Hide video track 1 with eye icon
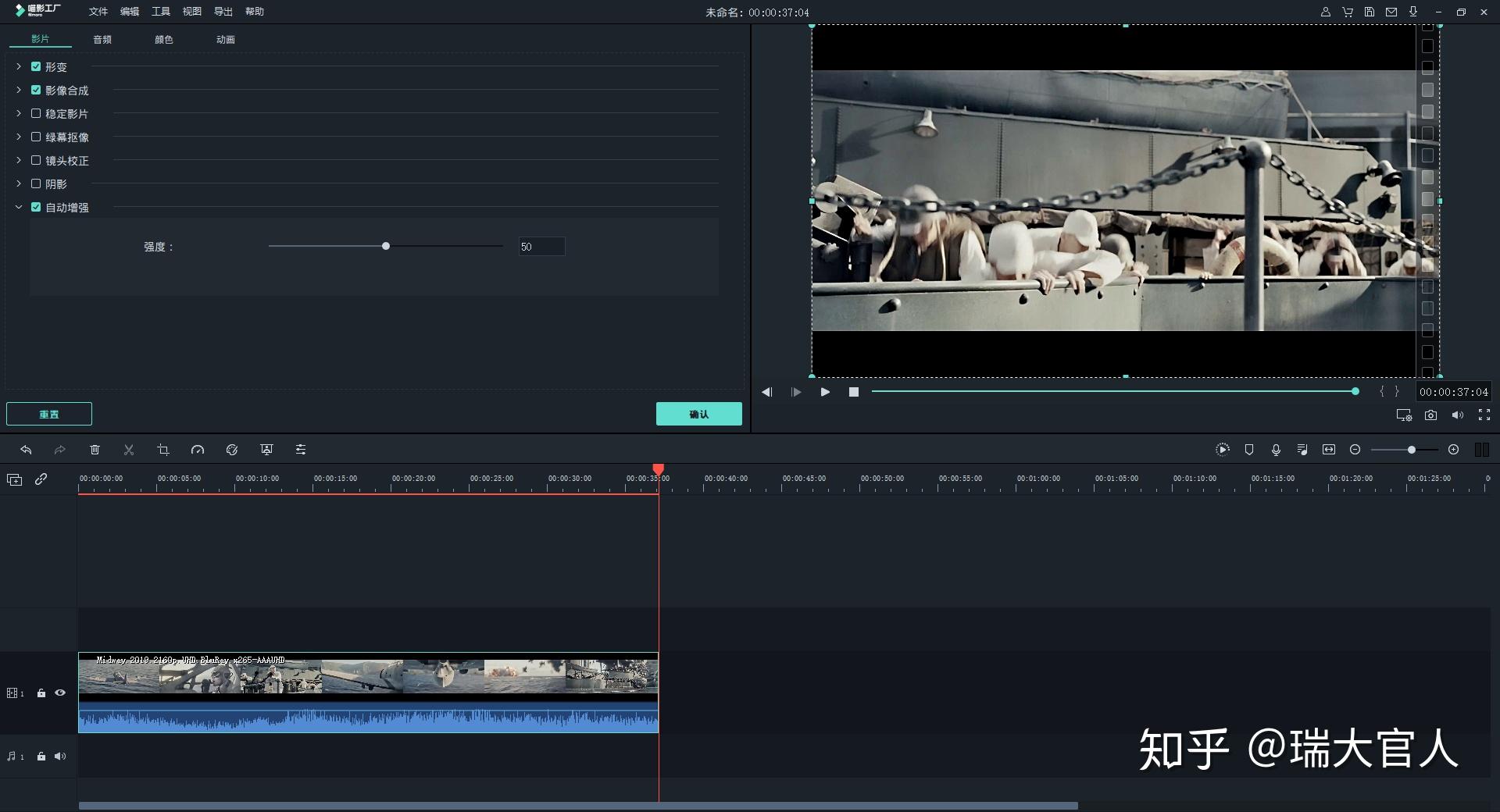 [60, 693]
